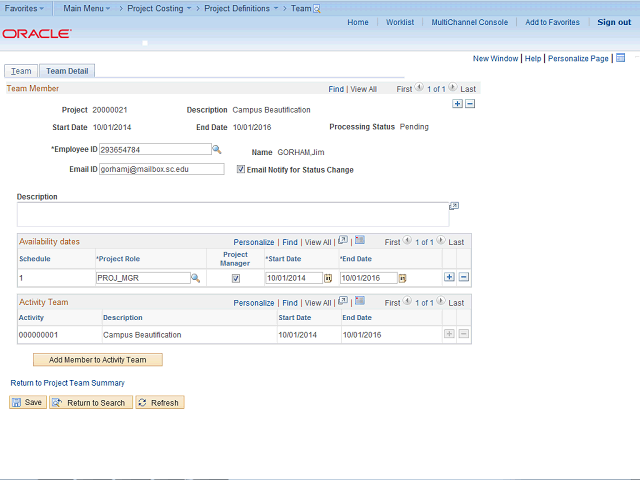Click Add Member to Activity Team button

[98, 360]
